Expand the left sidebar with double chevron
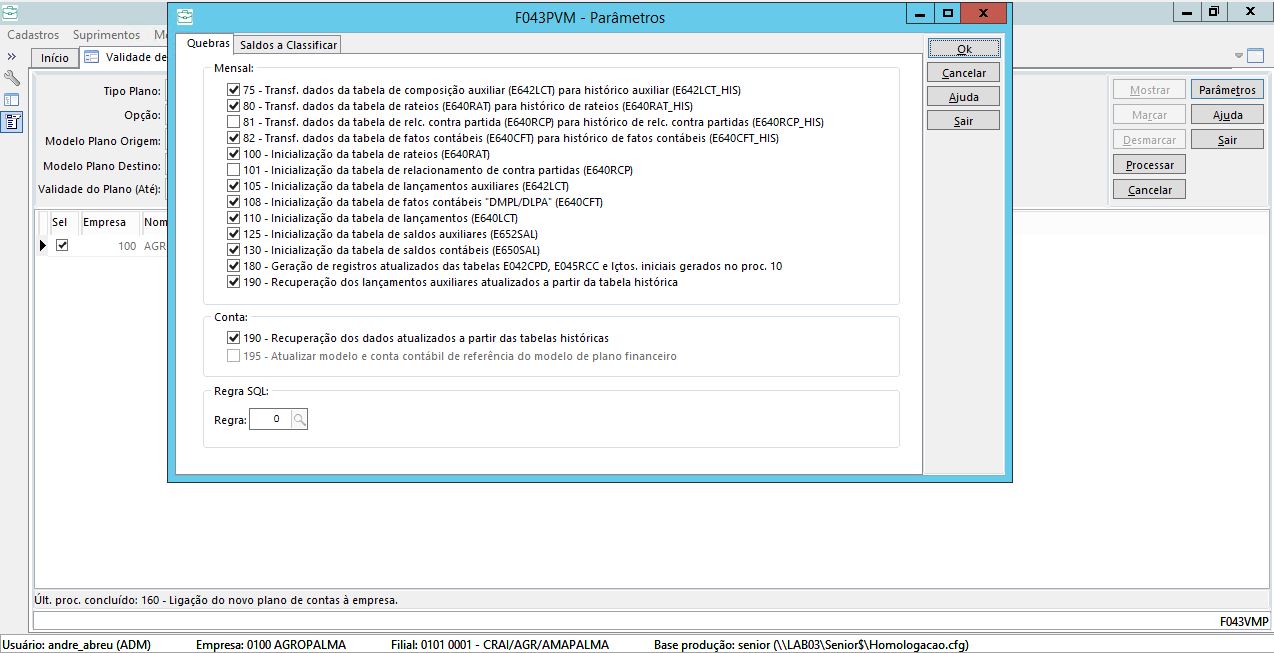The image size is (1274, 653). [12, 57]
